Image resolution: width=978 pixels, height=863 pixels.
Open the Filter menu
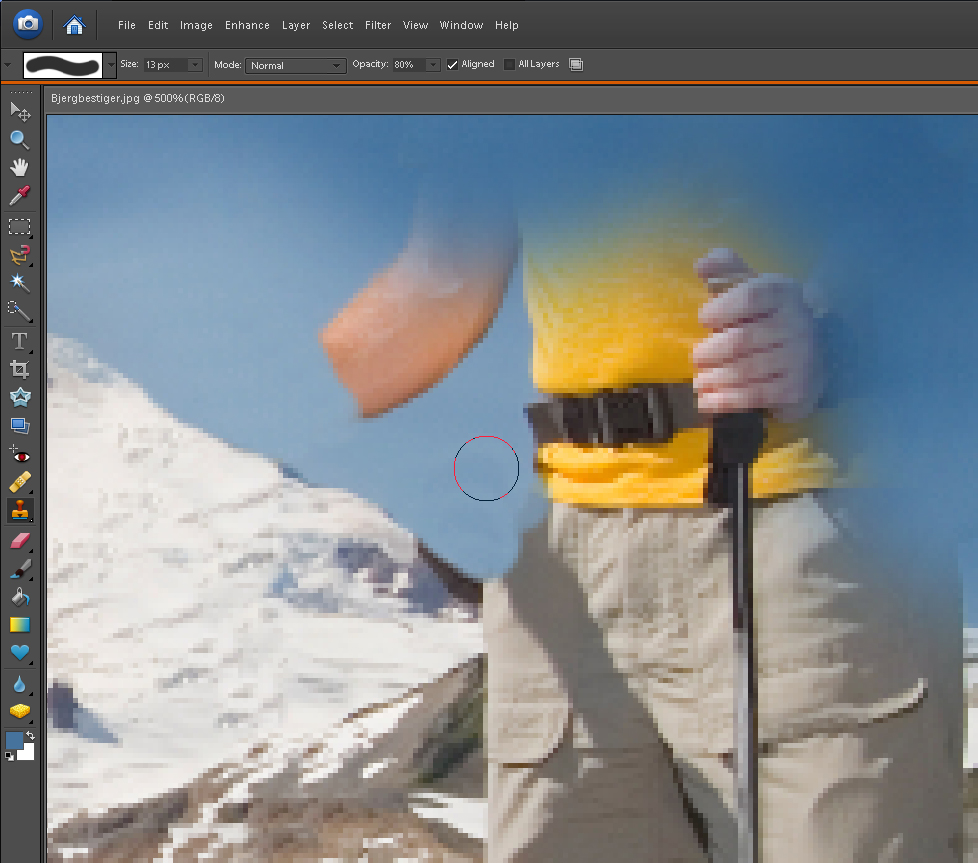click(x=378, y=25)
